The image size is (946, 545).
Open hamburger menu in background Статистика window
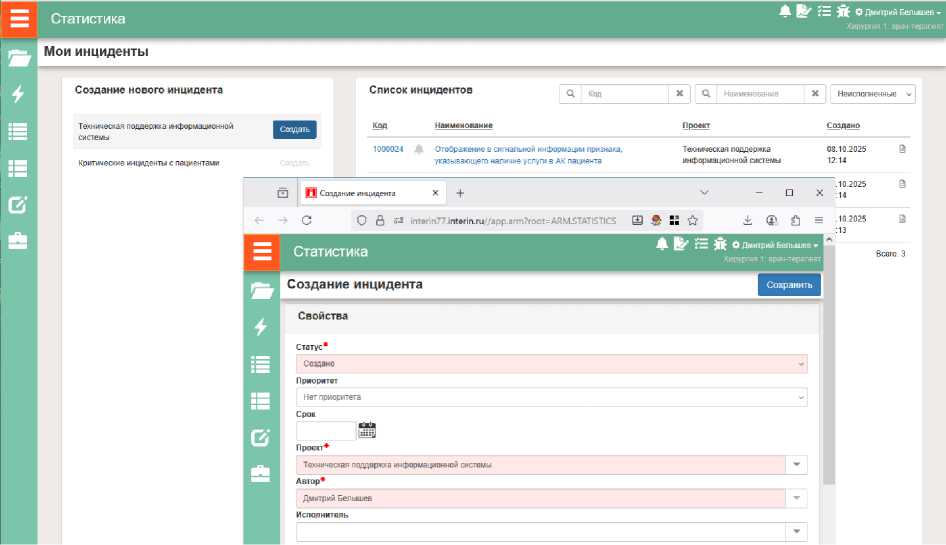point(19,19)
